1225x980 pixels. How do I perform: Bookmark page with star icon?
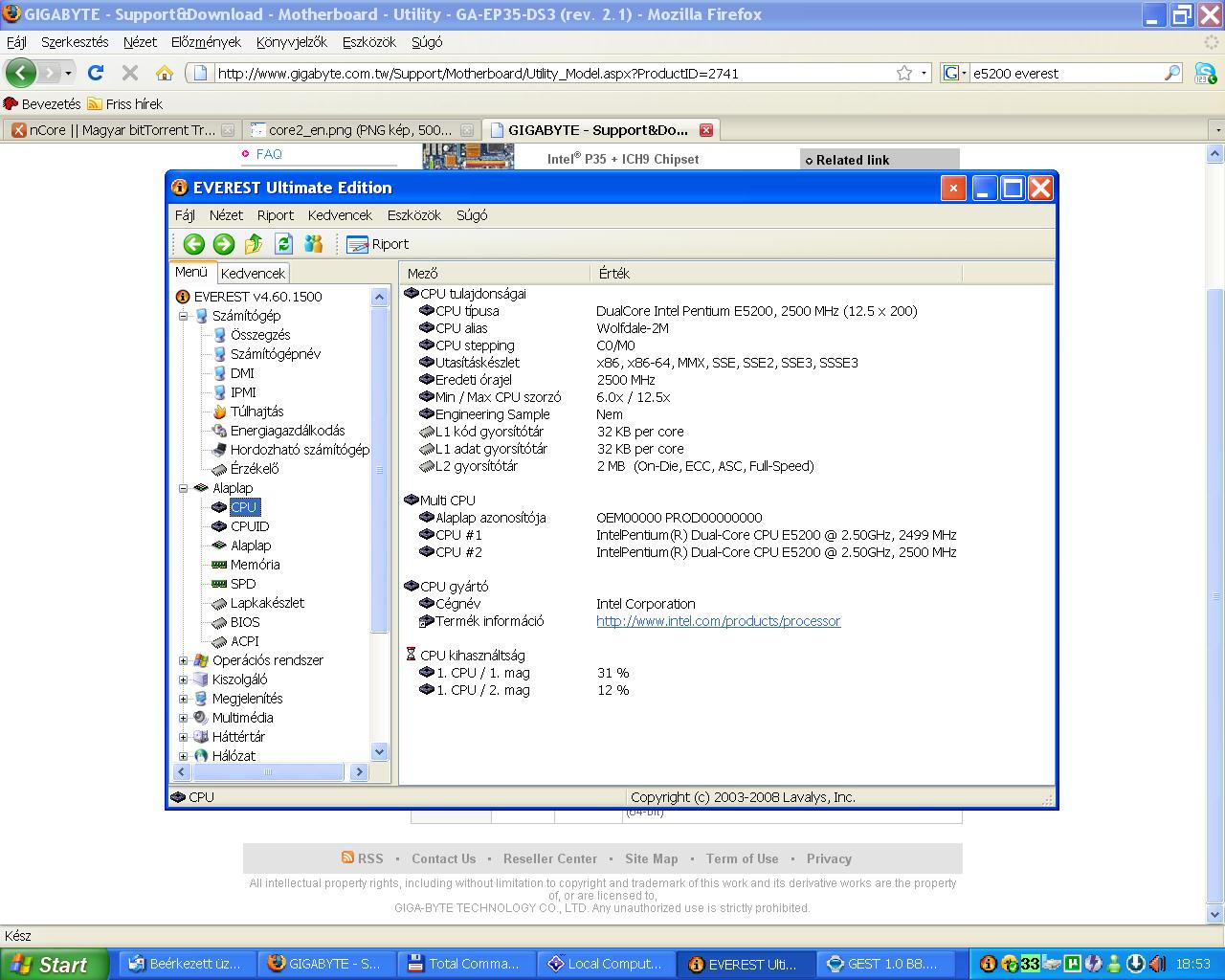coord(903,73)
